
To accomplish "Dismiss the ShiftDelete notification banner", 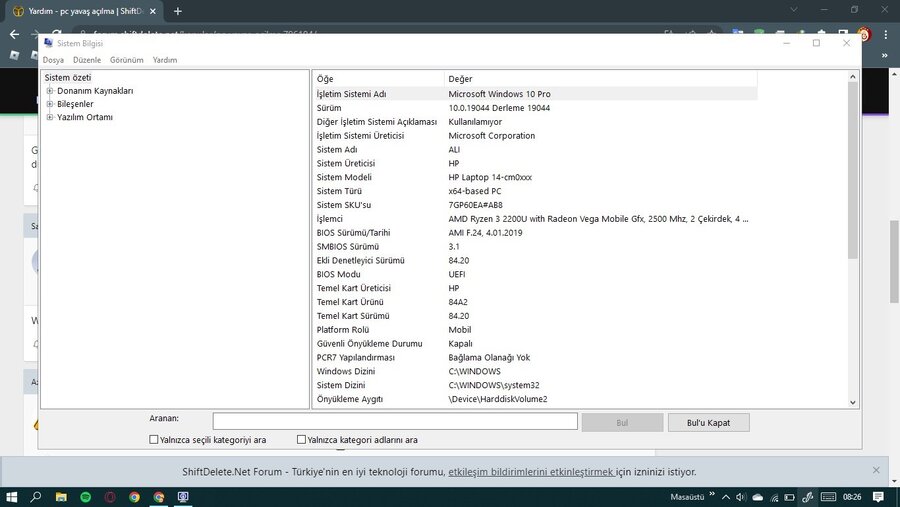I will click(x=876, y=470).
